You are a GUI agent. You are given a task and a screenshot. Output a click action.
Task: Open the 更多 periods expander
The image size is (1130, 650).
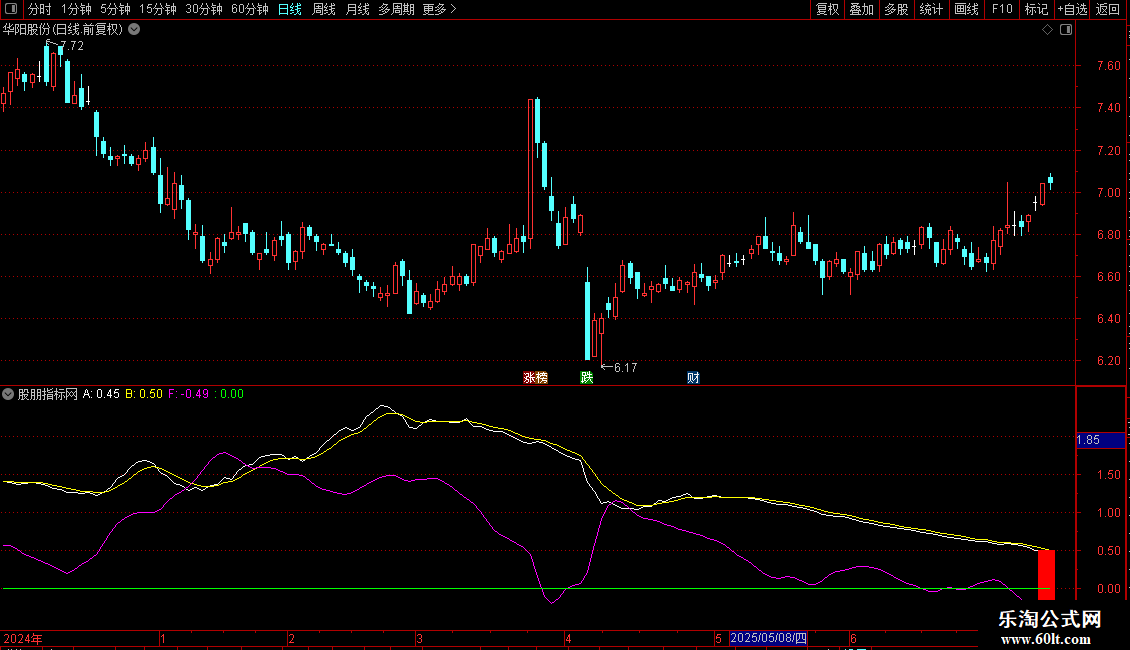[439, 9]
